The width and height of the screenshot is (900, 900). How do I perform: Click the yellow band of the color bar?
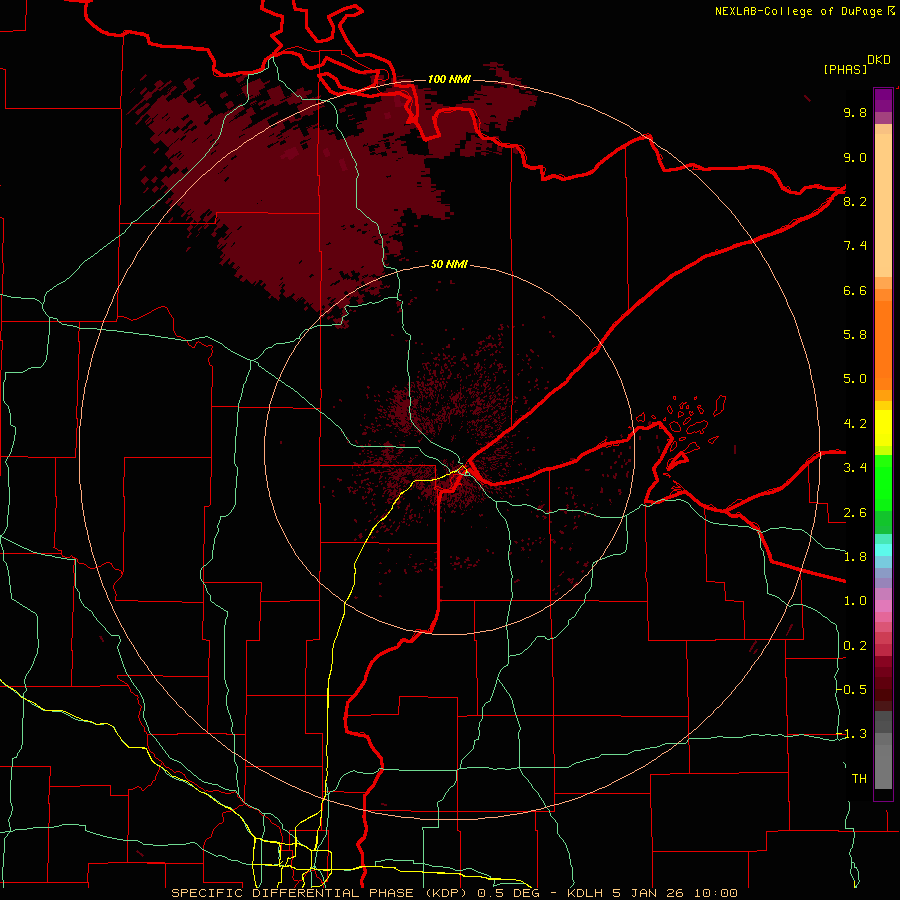pos(883,428)
